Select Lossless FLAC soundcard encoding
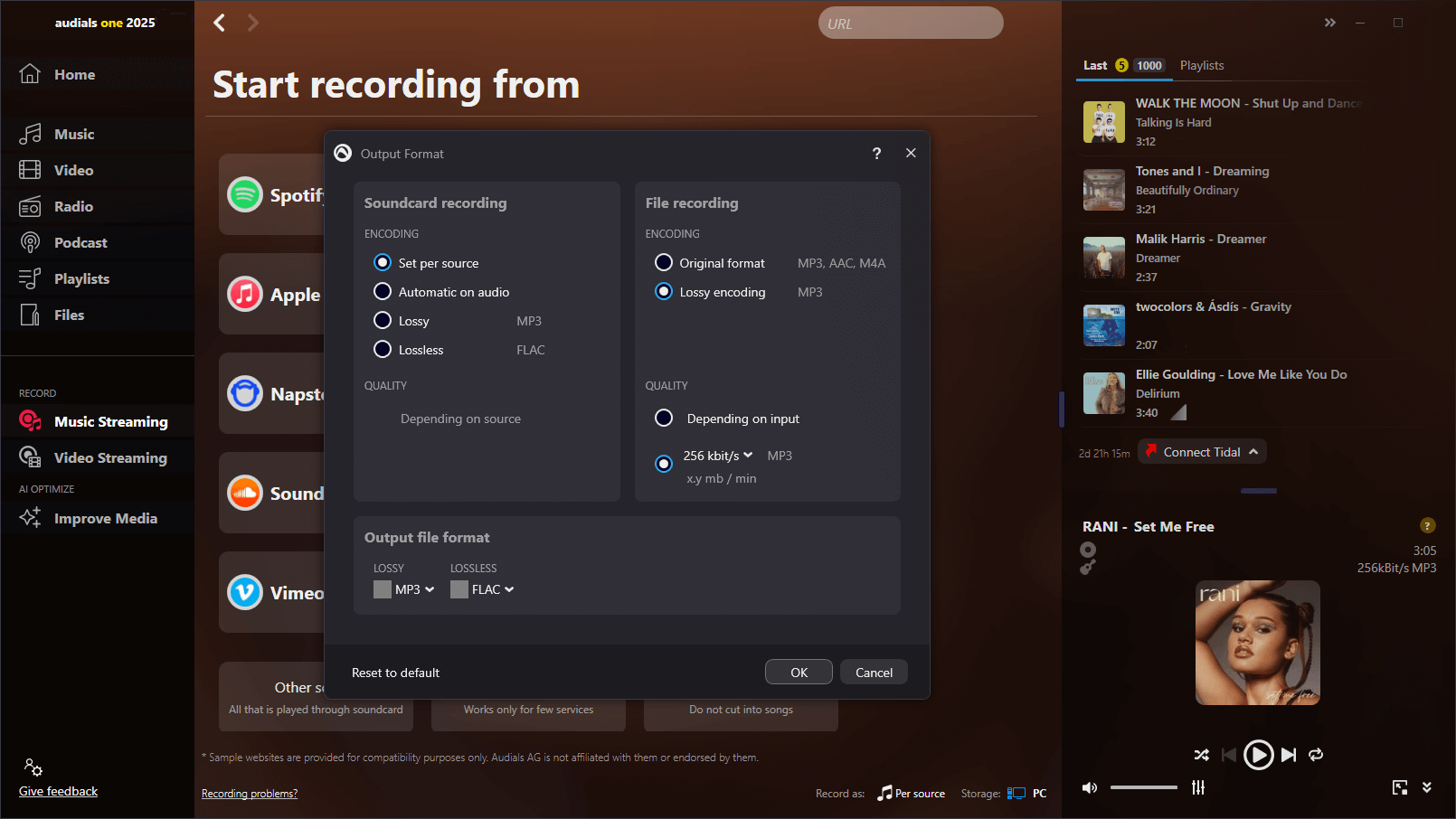 (383, 349)
